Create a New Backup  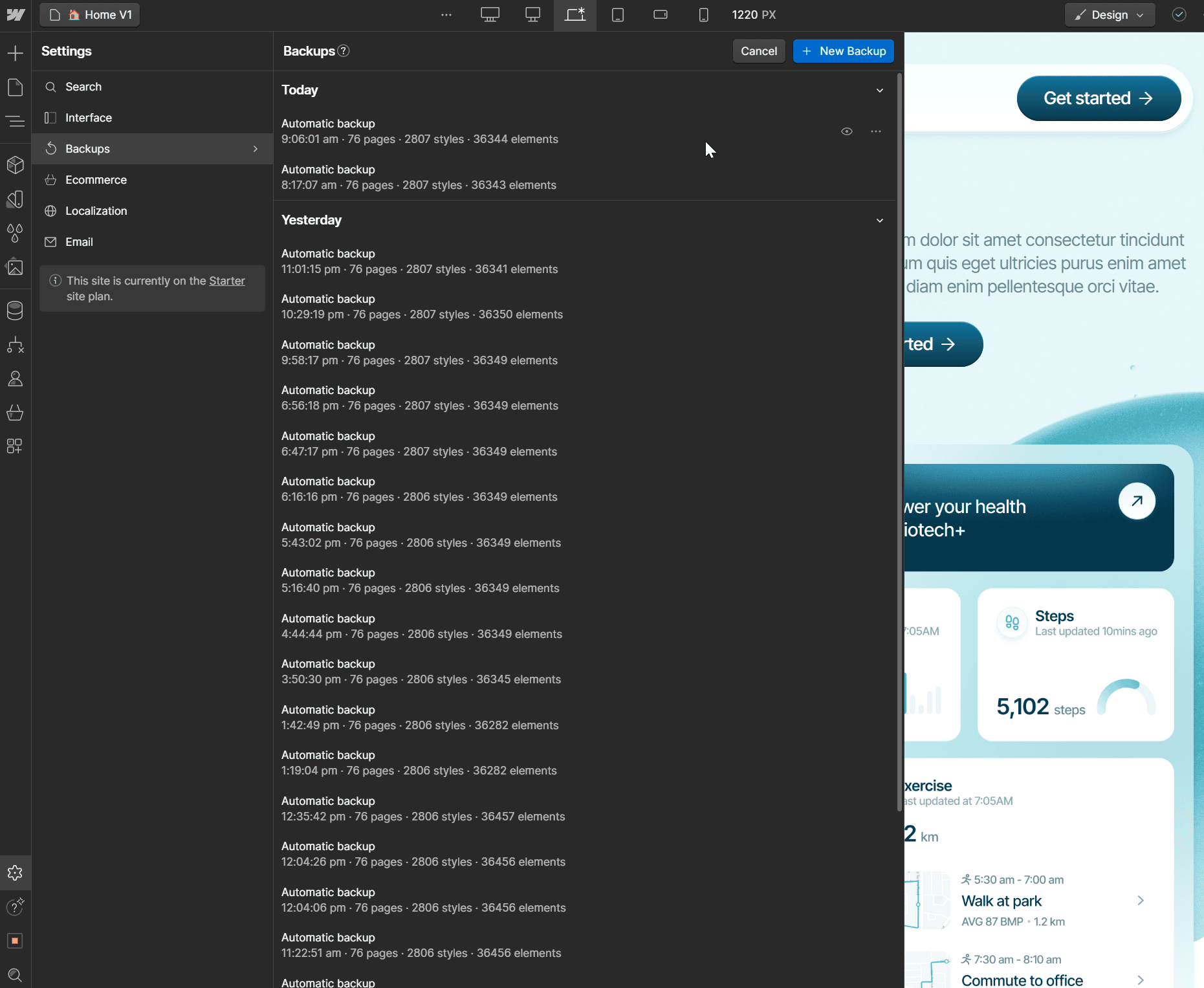click(x=843, y=51)
